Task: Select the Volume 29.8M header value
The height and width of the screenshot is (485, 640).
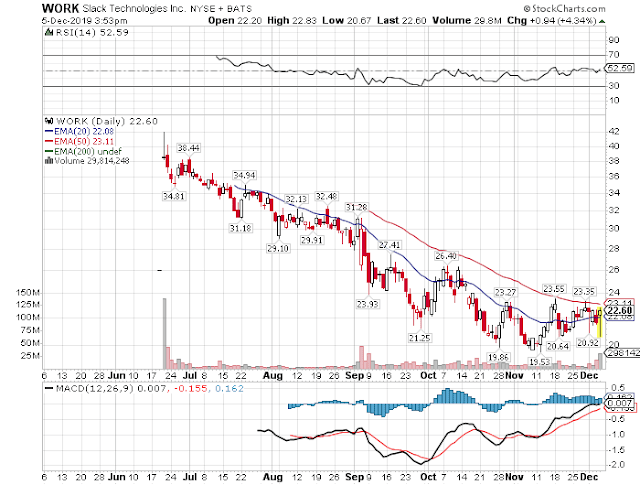Action: [467, 20]
